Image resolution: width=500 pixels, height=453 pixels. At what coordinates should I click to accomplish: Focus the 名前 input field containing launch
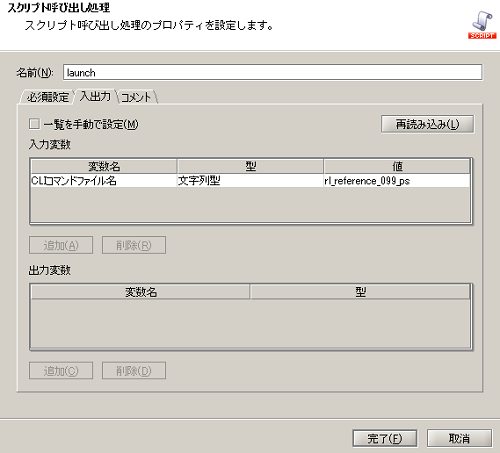pyautogui.click(x=272, y=72)
